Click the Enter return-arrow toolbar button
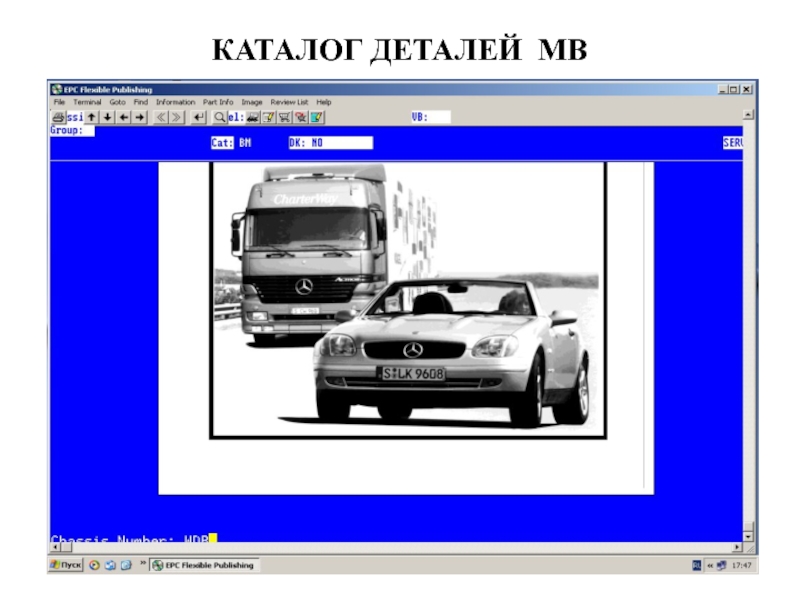The height and width of the screenshot is (600, 800). [198, 117]
